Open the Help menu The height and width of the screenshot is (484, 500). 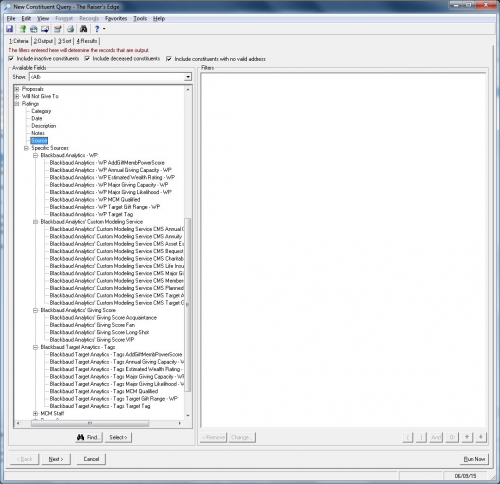(159, 18)
